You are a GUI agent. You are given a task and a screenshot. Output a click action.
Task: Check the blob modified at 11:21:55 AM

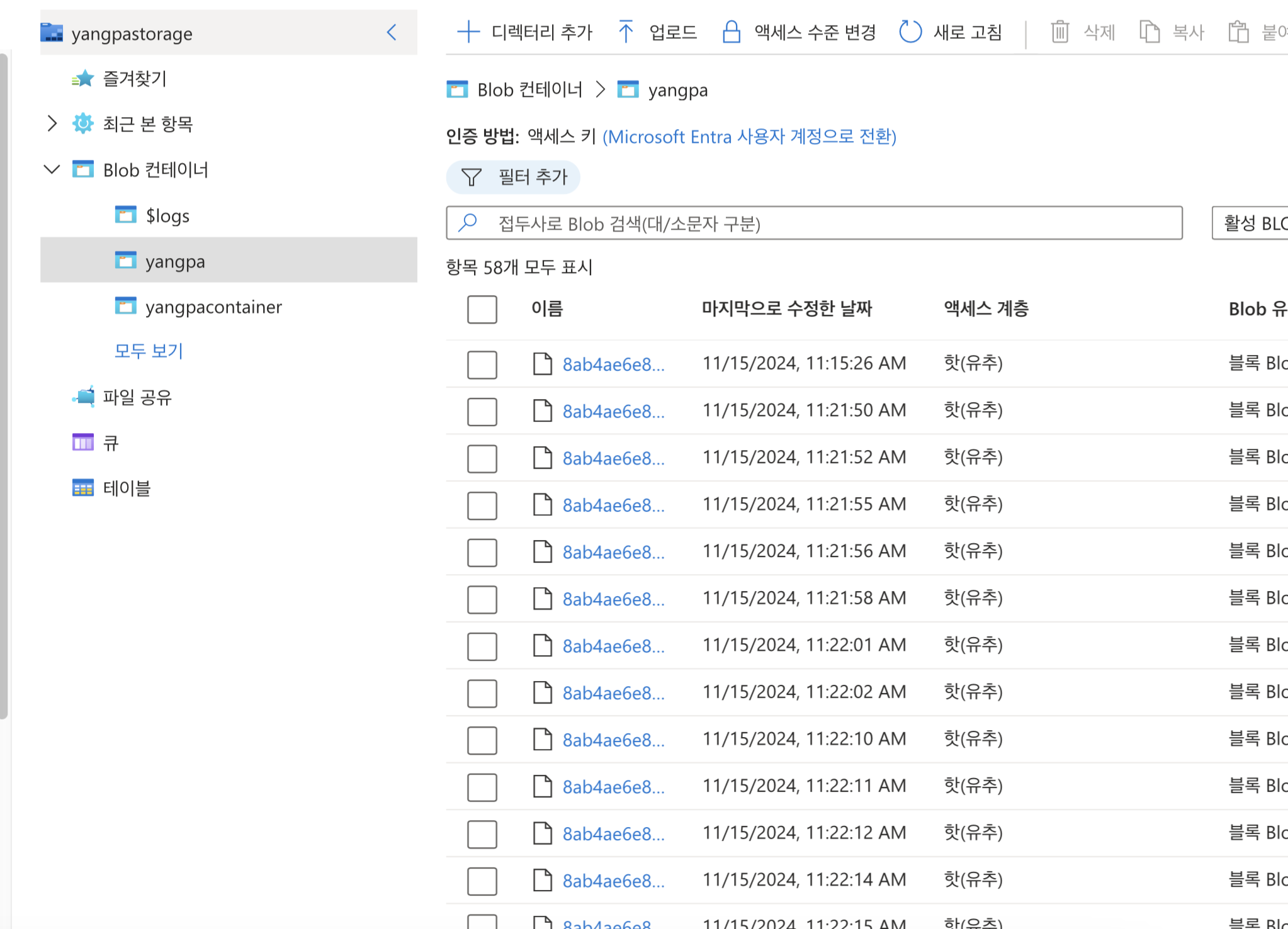(x=482, y=505)
